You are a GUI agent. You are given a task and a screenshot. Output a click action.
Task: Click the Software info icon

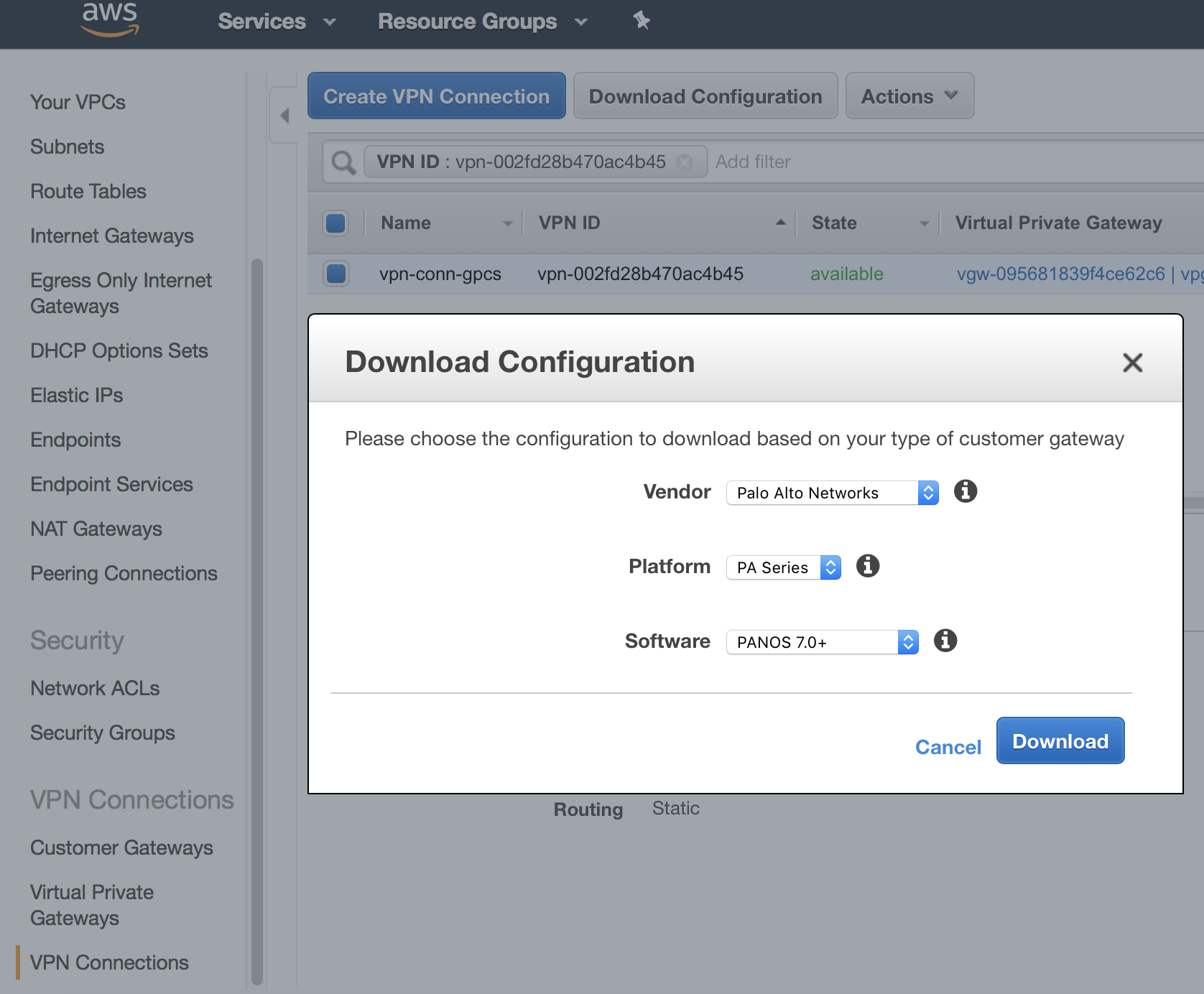pos(945,641)
